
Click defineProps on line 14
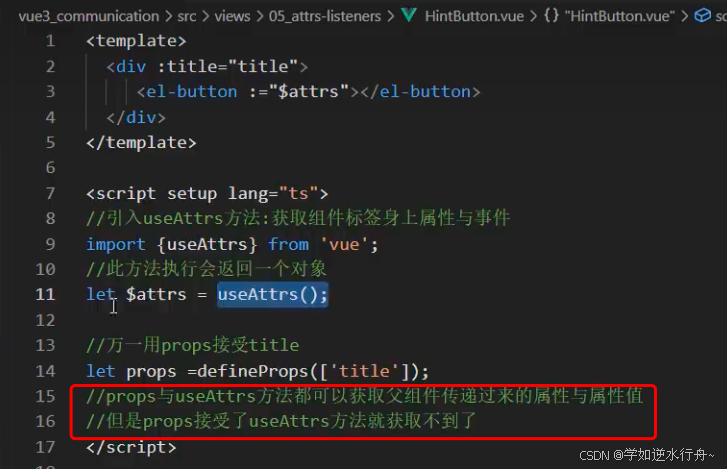253,371
